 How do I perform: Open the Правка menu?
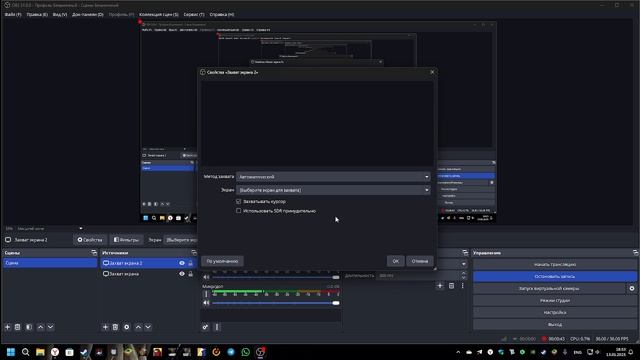(x=37, y=14)
